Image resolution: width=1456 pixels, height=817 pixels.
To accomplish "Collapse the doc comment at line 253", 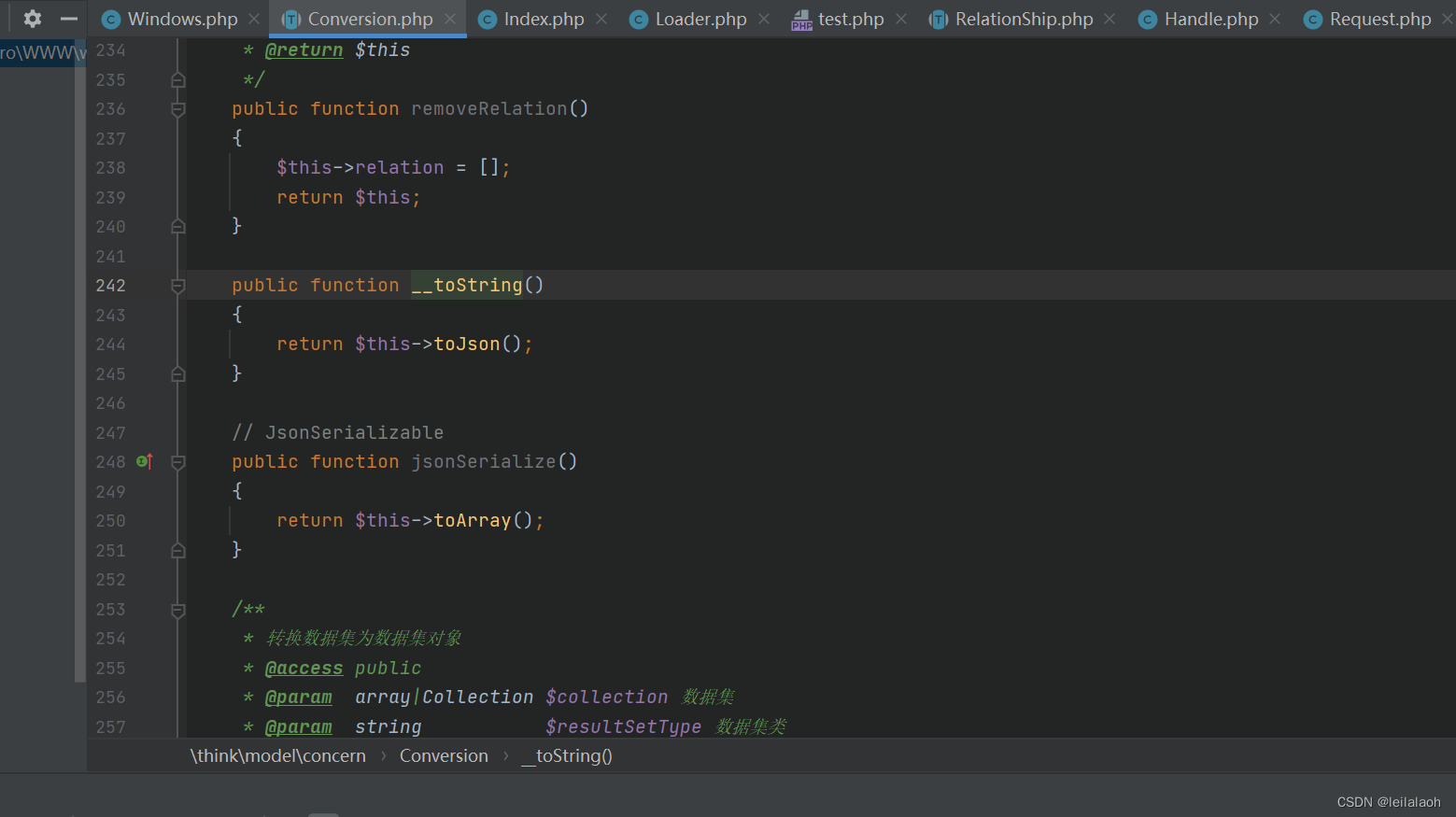I will click(177, 609).
